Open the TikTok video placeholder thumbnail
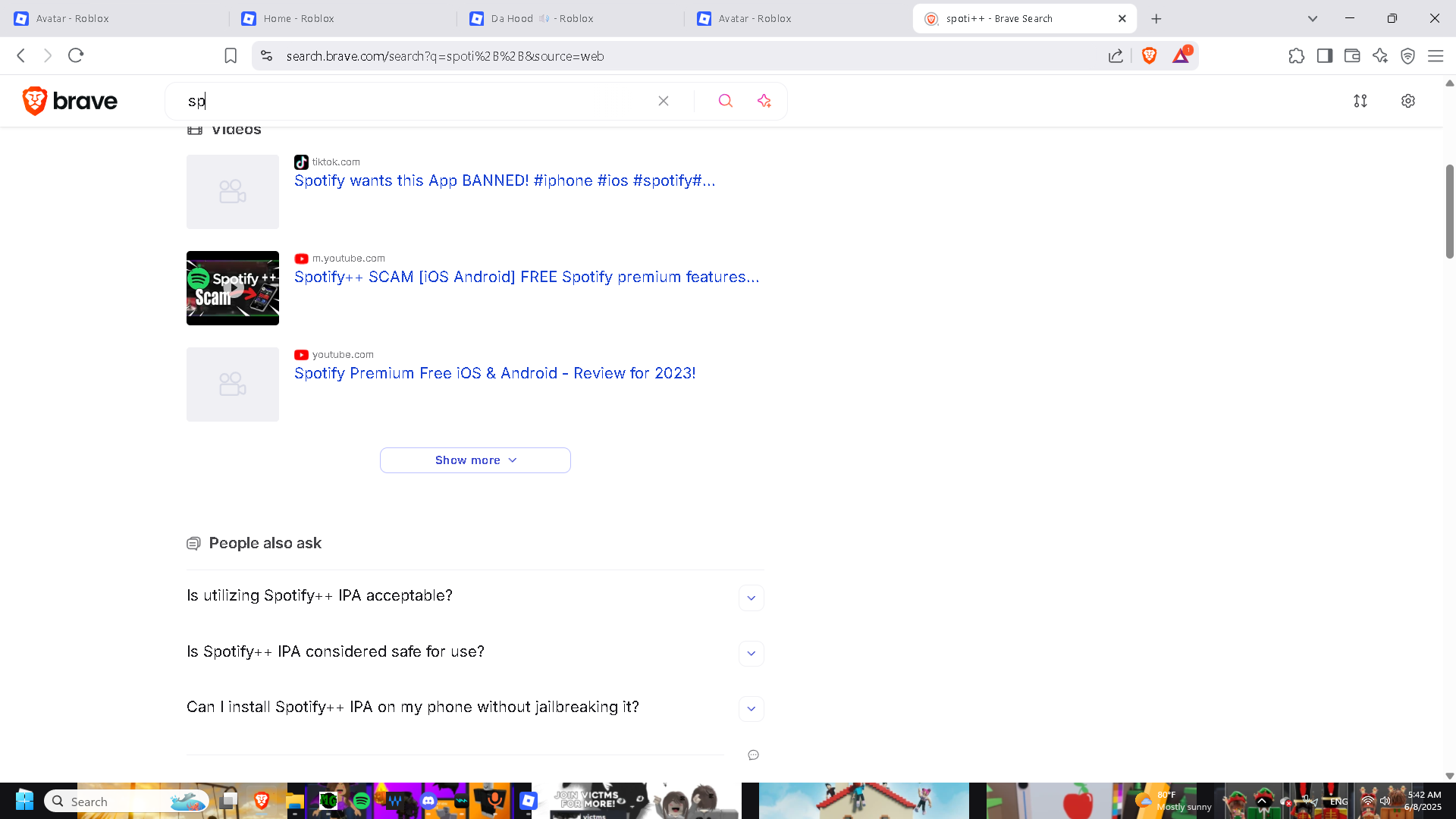The image size is (1456, 819). 233,192
